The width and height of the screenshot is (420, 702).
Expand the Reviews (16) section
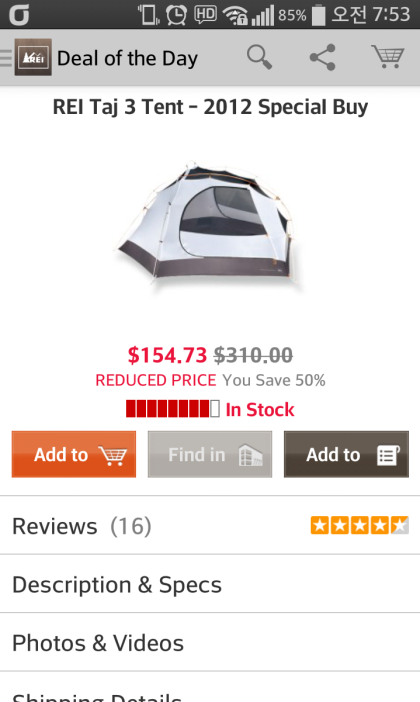point(210,526)
